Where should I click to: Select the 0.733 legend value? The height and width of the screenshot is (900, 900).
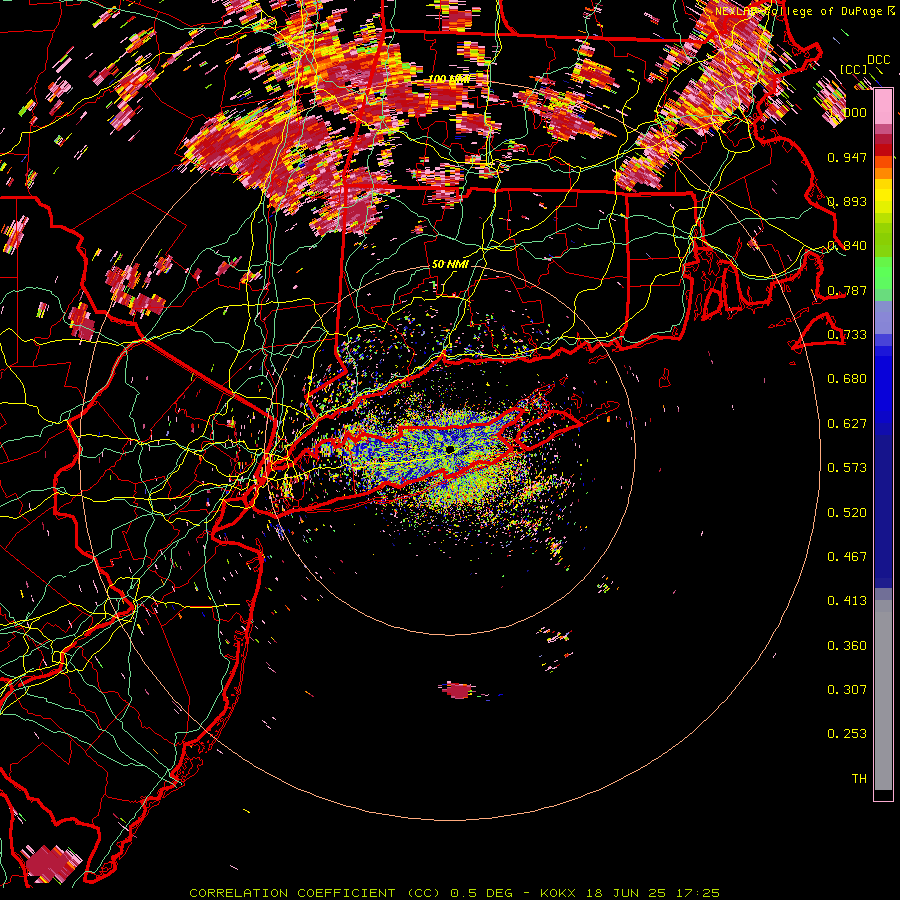click(847, 335)
